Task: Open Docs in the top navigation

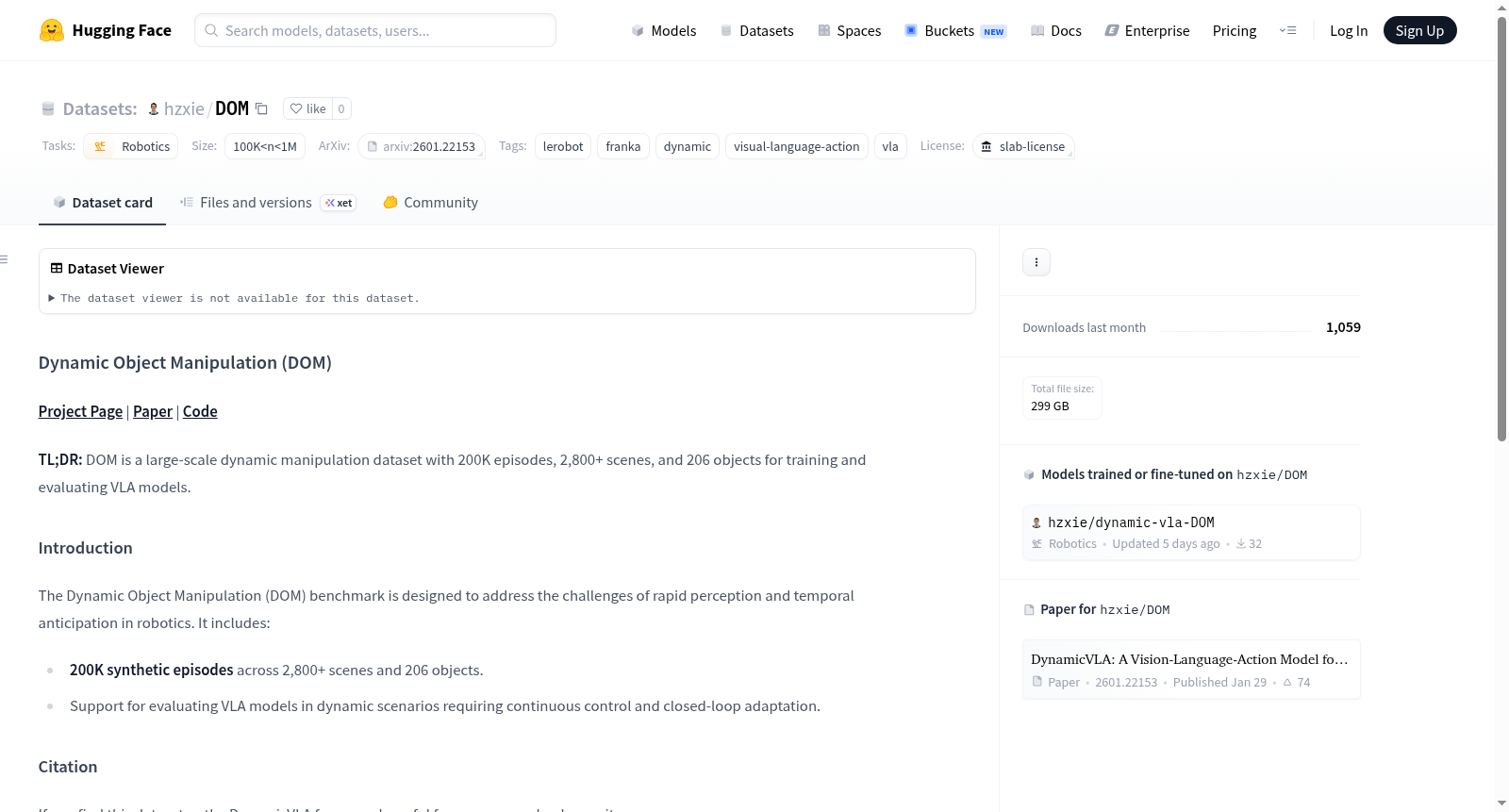Action: pos(1056,30)
